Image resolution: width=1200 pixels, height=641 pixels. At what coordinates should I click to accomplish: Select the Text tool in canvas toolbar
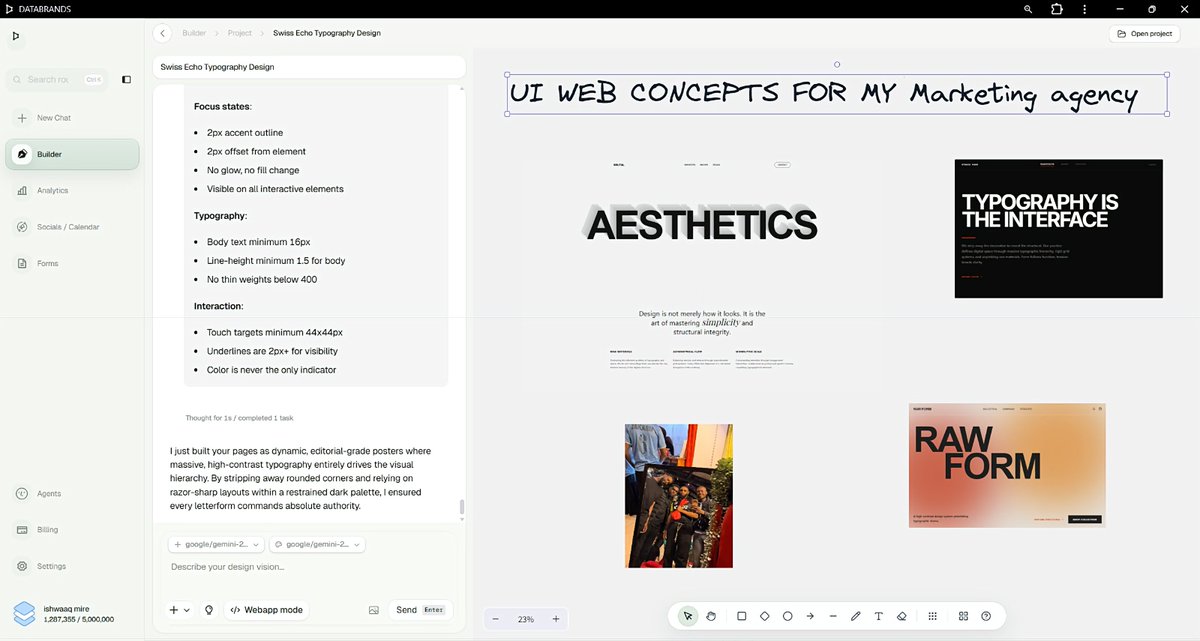[878, 616]
